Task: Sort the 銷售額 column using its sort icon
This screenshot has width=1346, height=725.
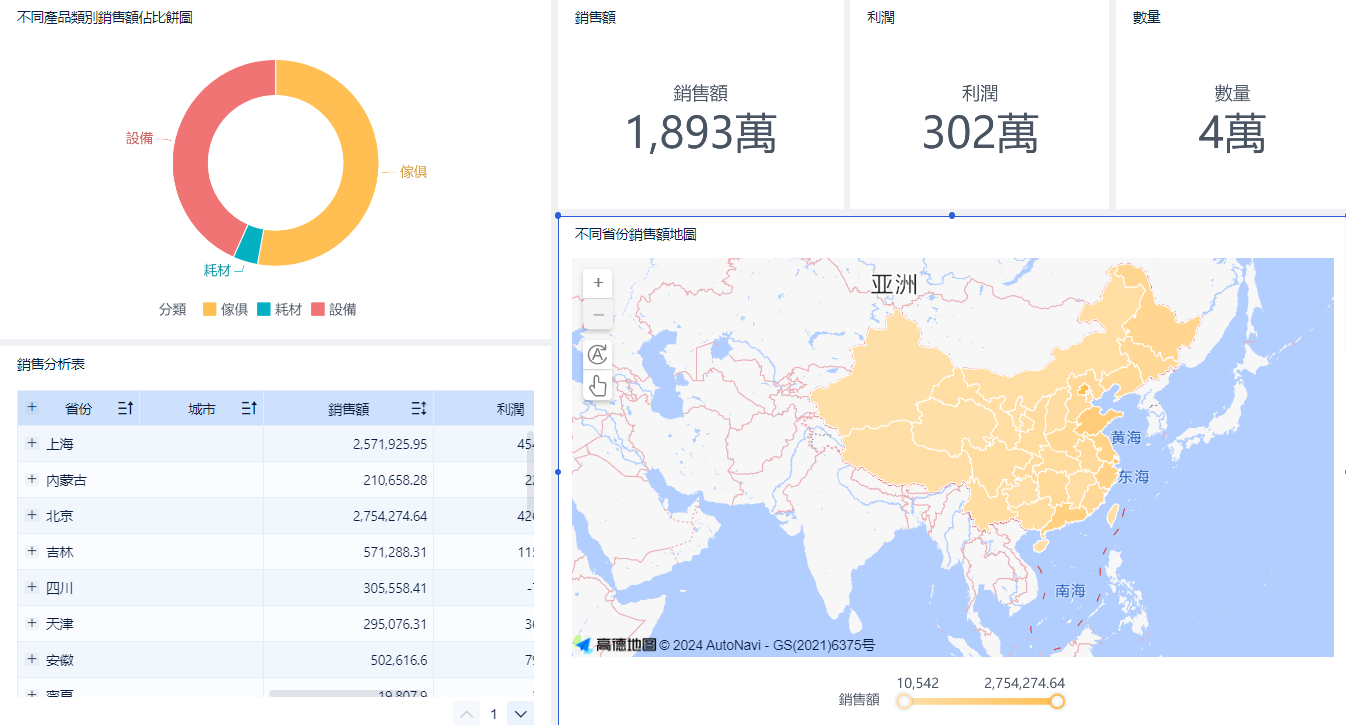Action: pyautogui.click(x=419, y=408)
